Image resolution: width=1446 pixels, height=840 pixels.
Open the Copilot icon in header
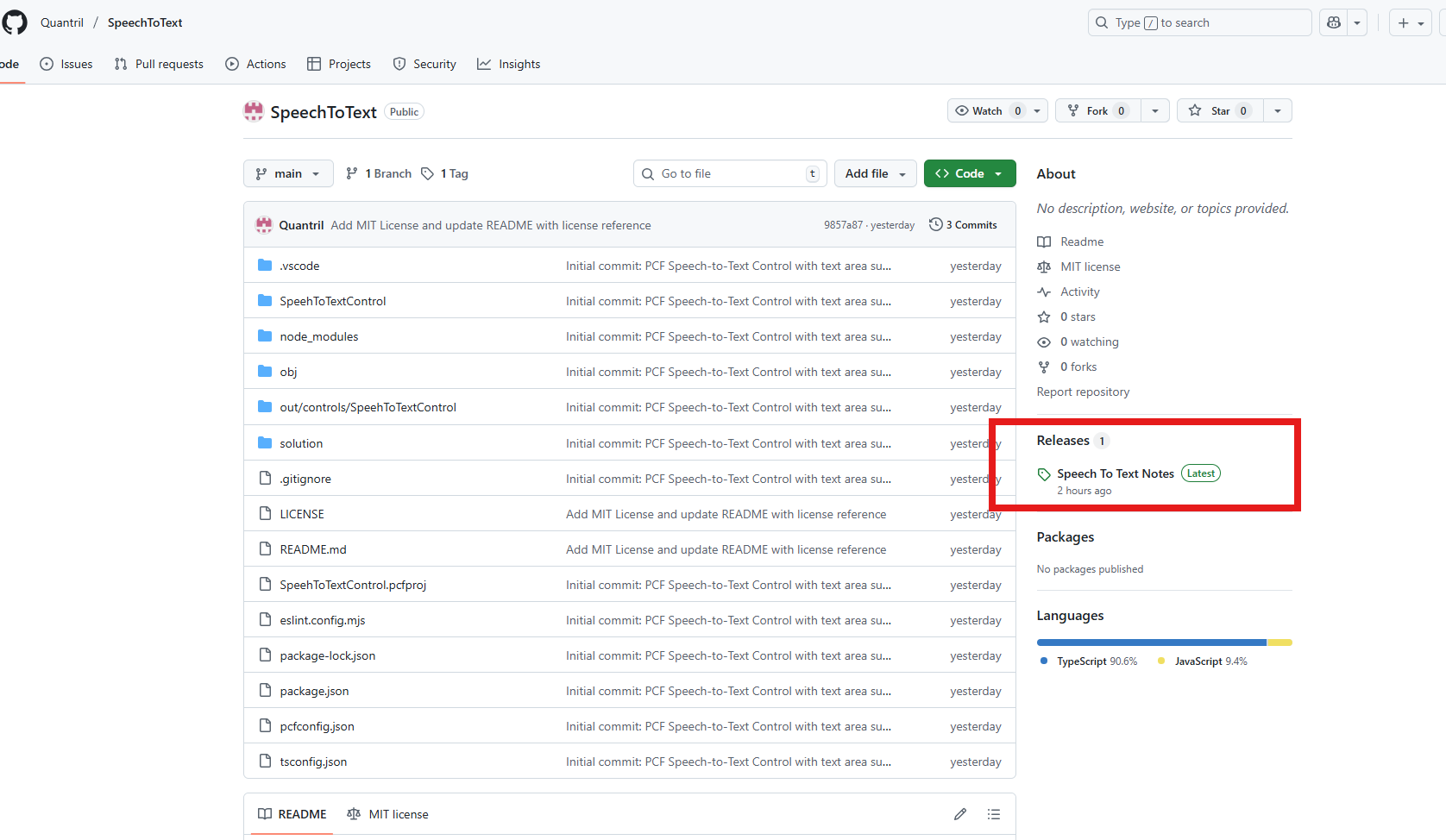(x=1334, y=23)
